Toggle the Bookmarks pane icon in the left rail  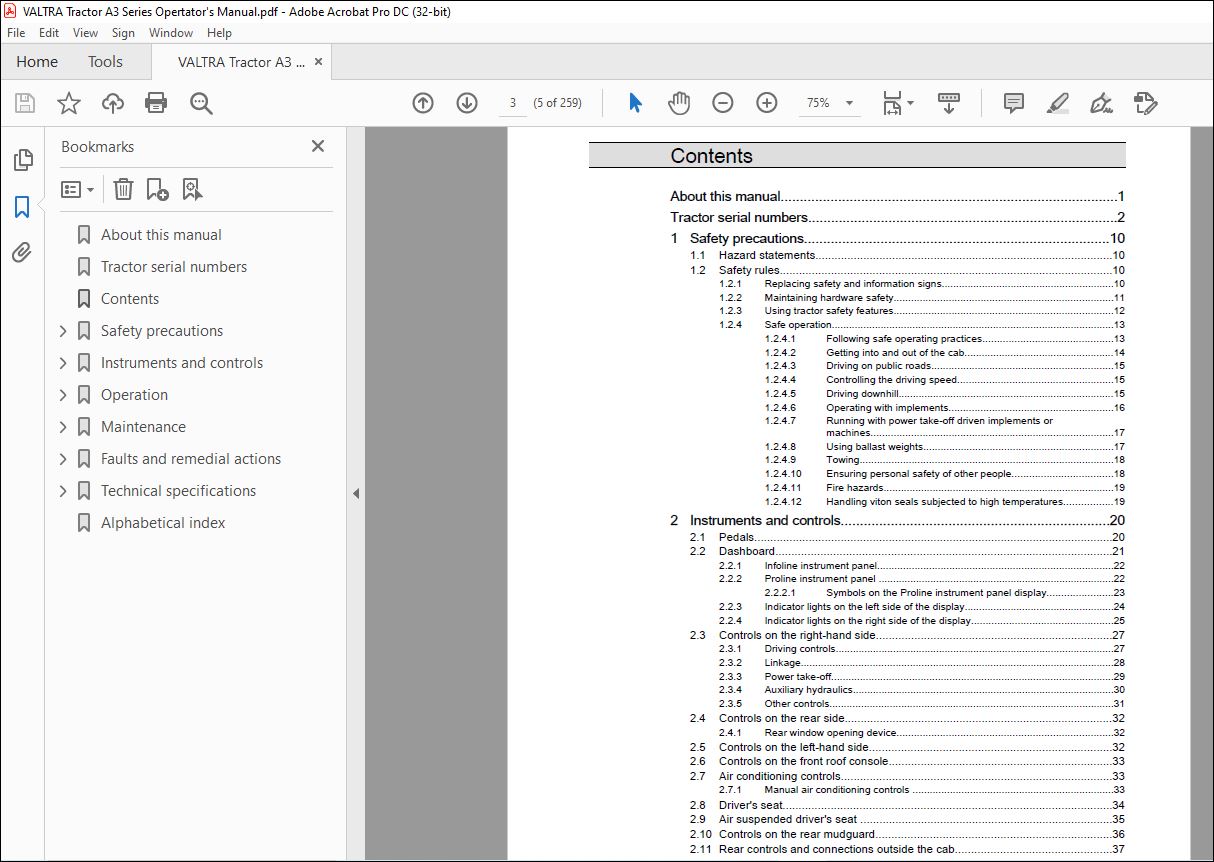click(x=22, y=207)
